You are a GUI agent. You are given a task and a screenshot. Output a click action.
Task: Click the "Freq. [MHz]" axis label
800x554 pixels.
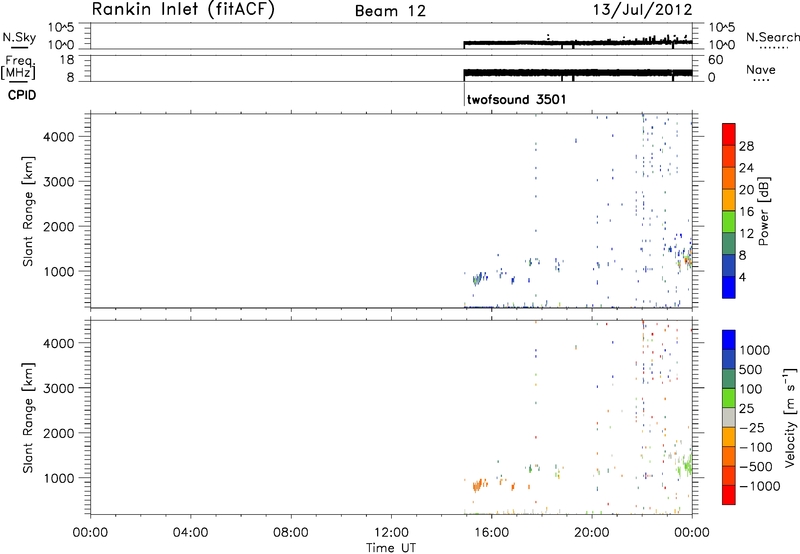[19, 68]
